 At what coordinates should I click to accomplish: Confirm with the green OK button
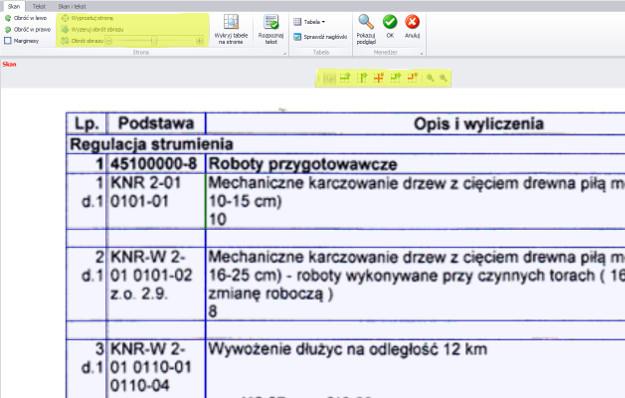click(x=390, y=26)
